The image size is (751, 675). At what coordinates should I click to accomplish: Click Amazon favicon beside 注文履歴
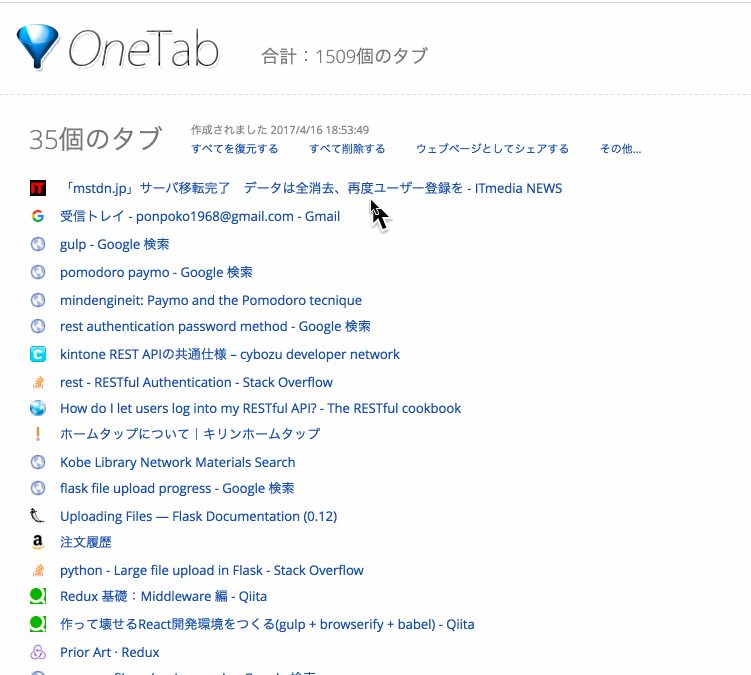(x=38, y=542)
